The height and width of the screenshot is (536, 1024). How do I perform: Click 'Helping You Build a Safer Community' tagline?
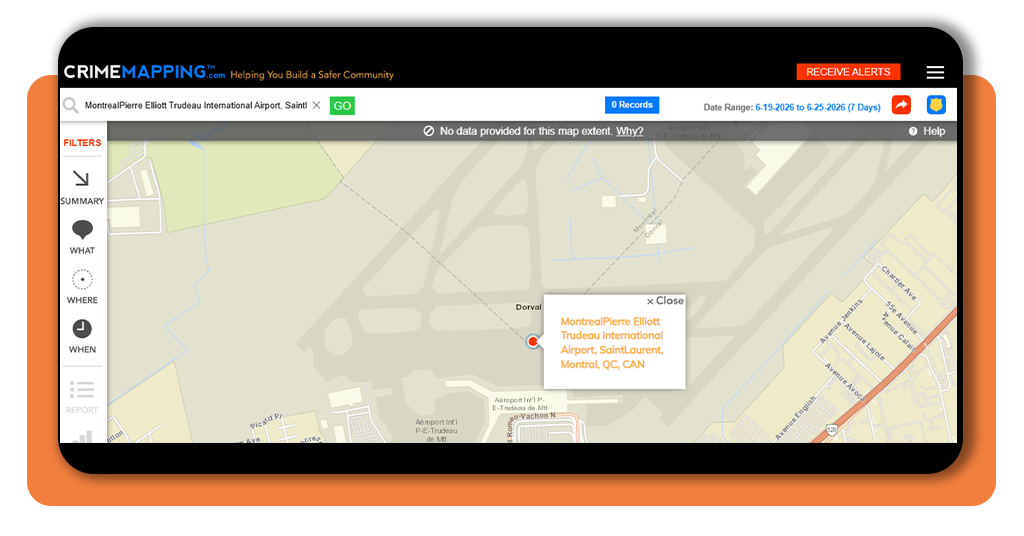312,74
